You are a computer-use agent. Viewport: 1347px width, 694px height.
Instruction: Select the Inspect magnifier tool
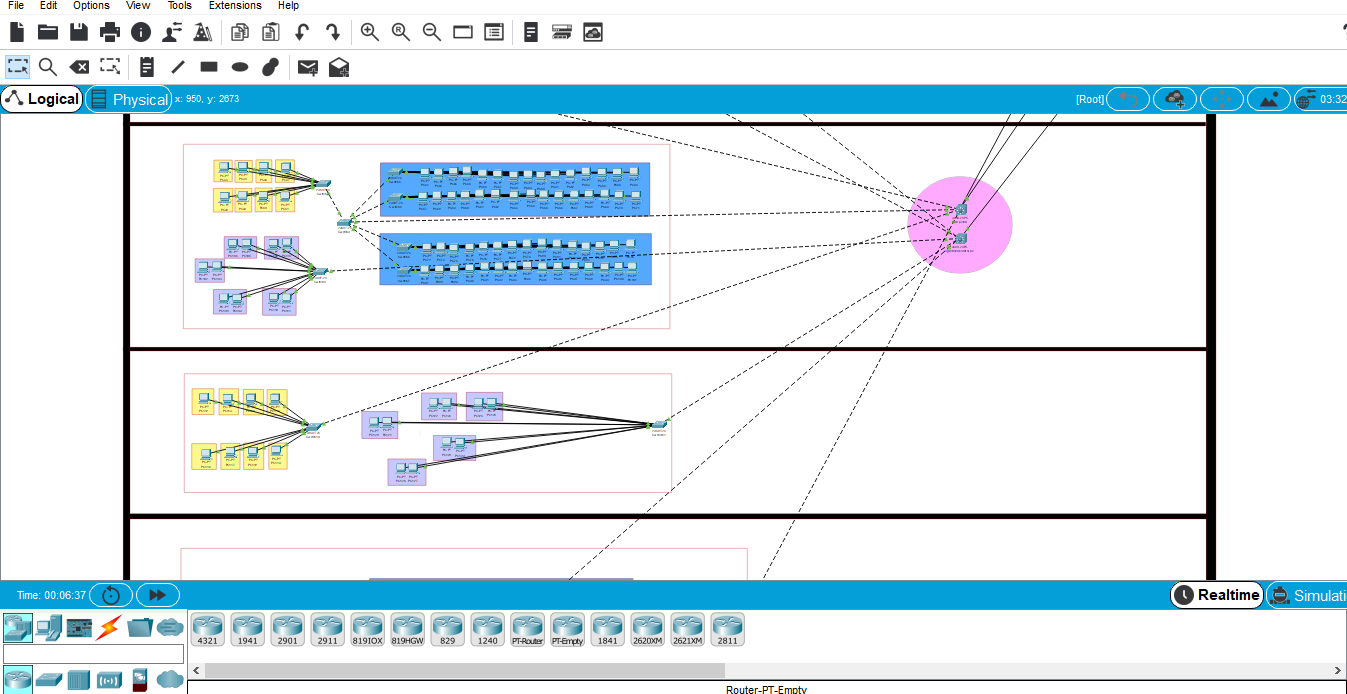(x=48, y=67)
